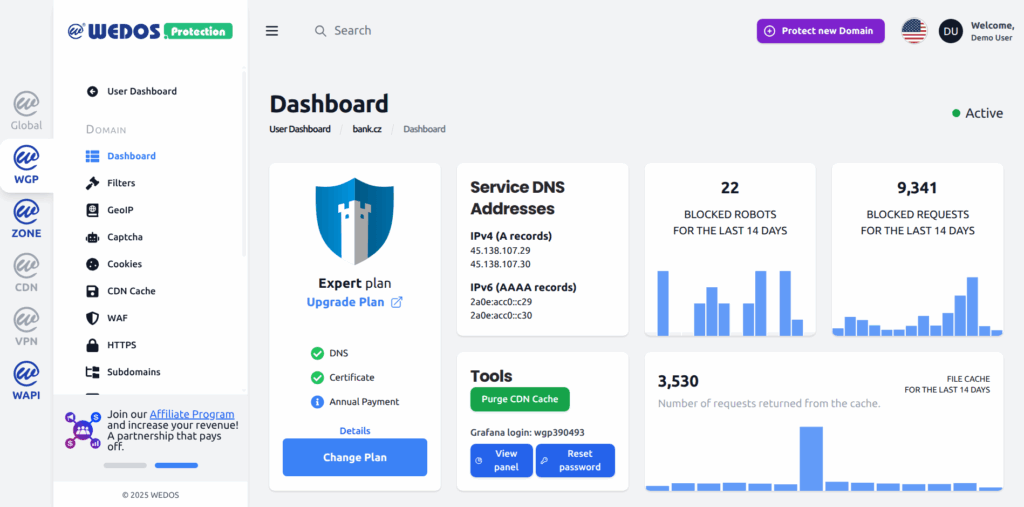
Task: Click the Grafana login wgp390493 text
Action: 527,433
